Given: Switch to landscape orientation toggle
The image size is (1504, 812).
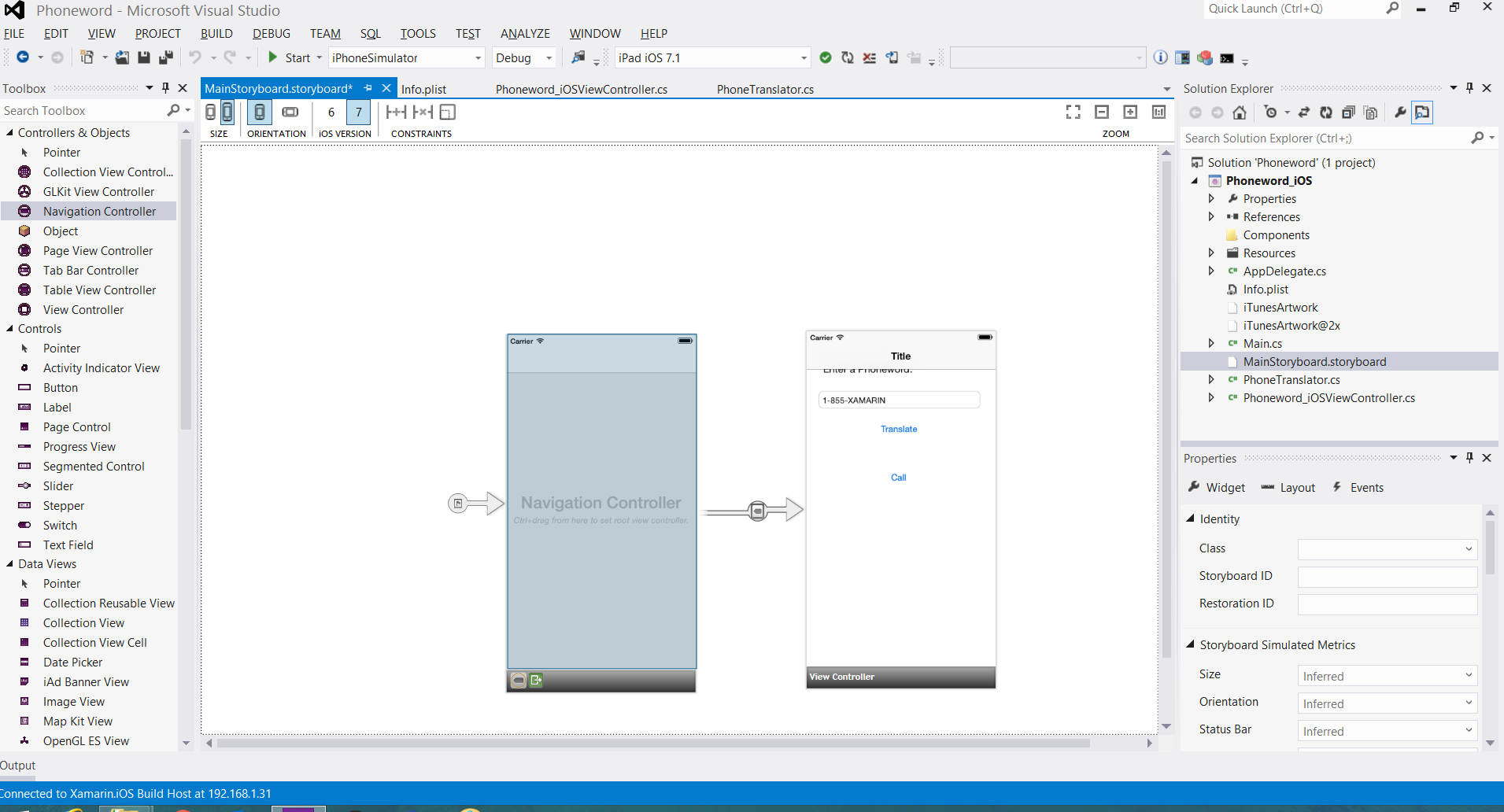Looking at the screenshot, I should 290,112.
